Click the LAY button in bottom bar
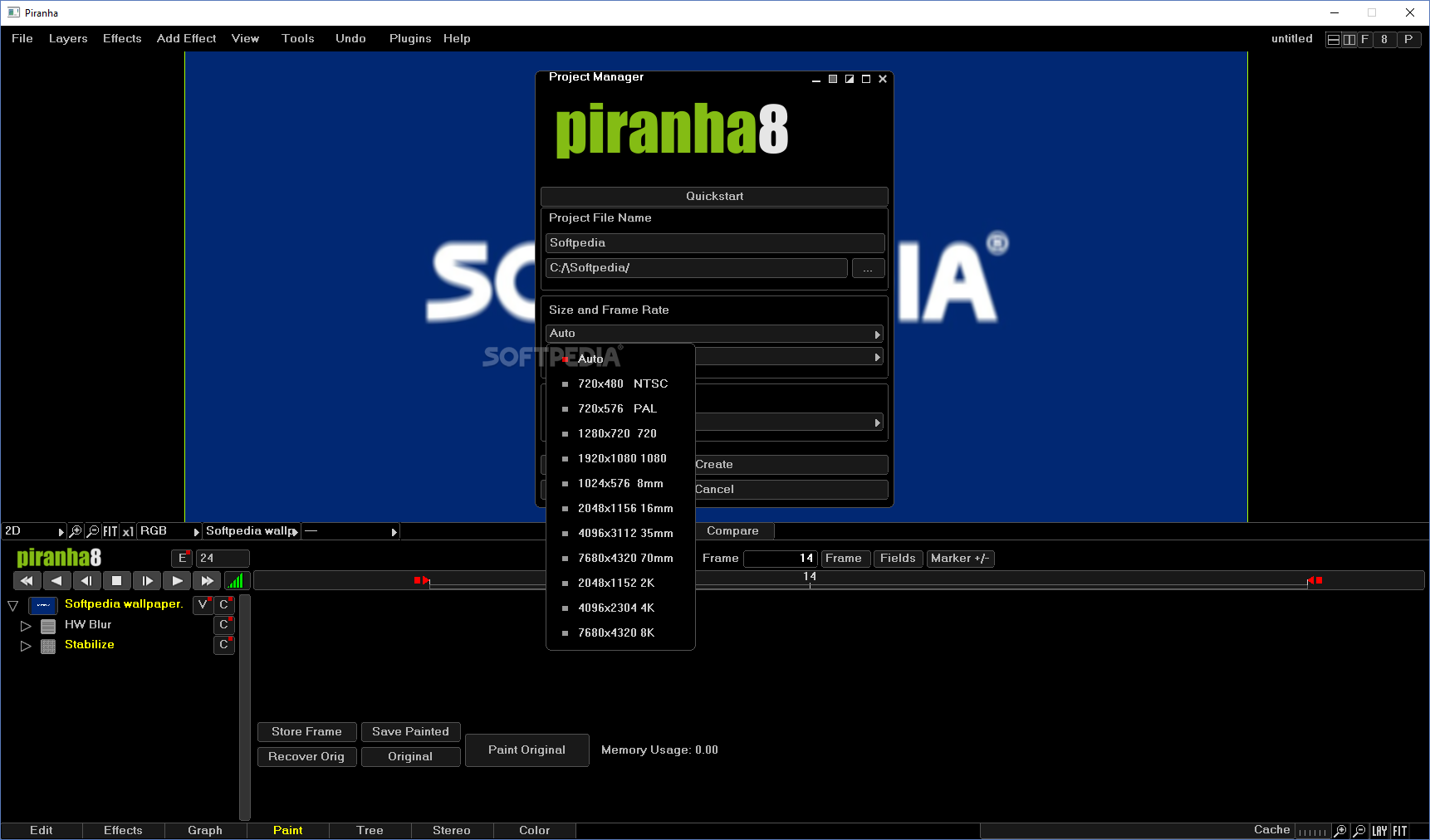1430x840 pixels. point(1380,831)
